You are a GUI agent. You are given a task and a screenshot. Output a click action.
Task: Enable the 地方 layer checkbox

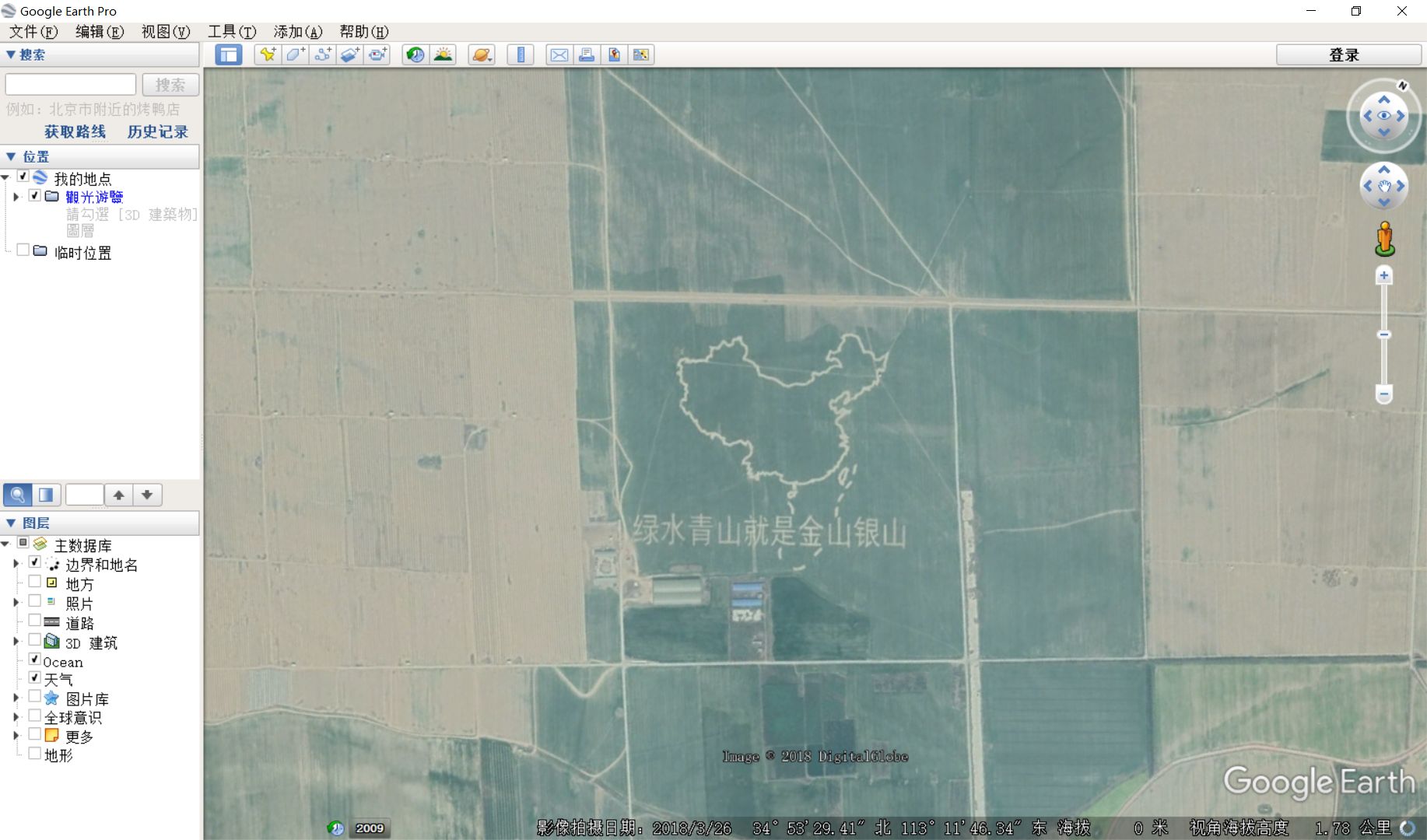[35, 581]
